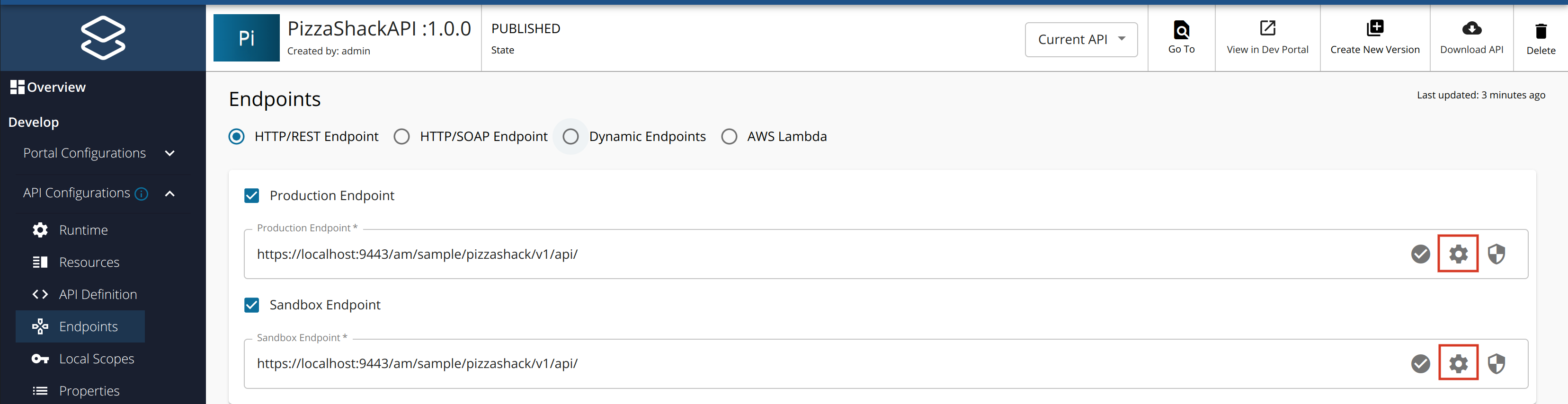The height and width of the screenshot is (404, 1568).
Task: Open Sandbox Endpoint advanced configuration gear
Action: pos(1458,363)
